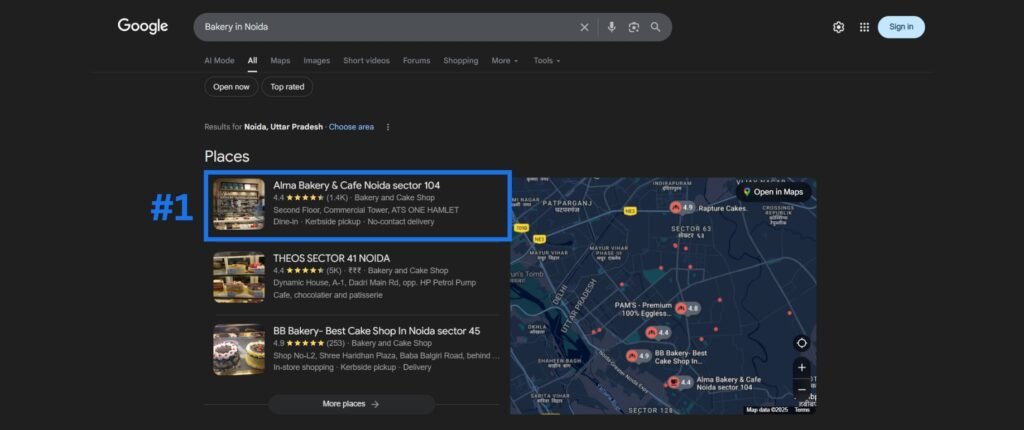Open the Google apps grid
This screenshot has width=1024, height=430.
864,27
